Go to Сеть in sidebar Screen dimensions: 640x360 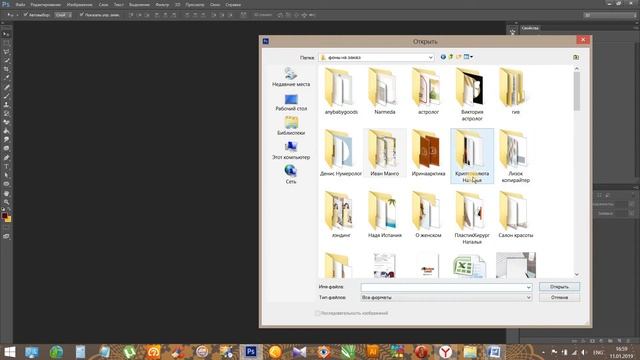coord(291,175)
